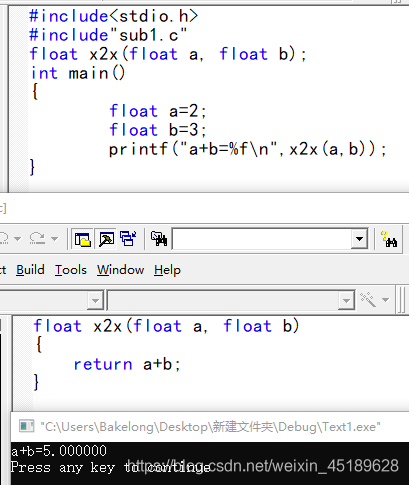
Task: Click the #include"sub1.c" line
Action: 108,35
